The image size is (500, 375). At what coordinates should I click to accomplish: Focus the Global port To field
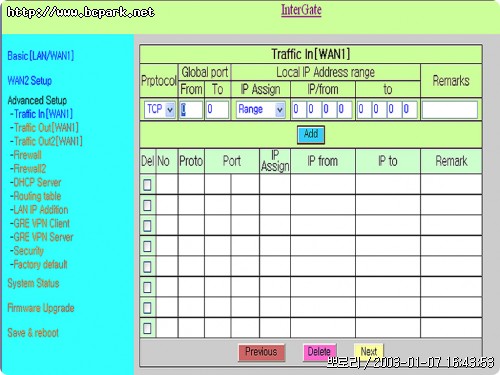pyautogui.click(x=217, y=109)
